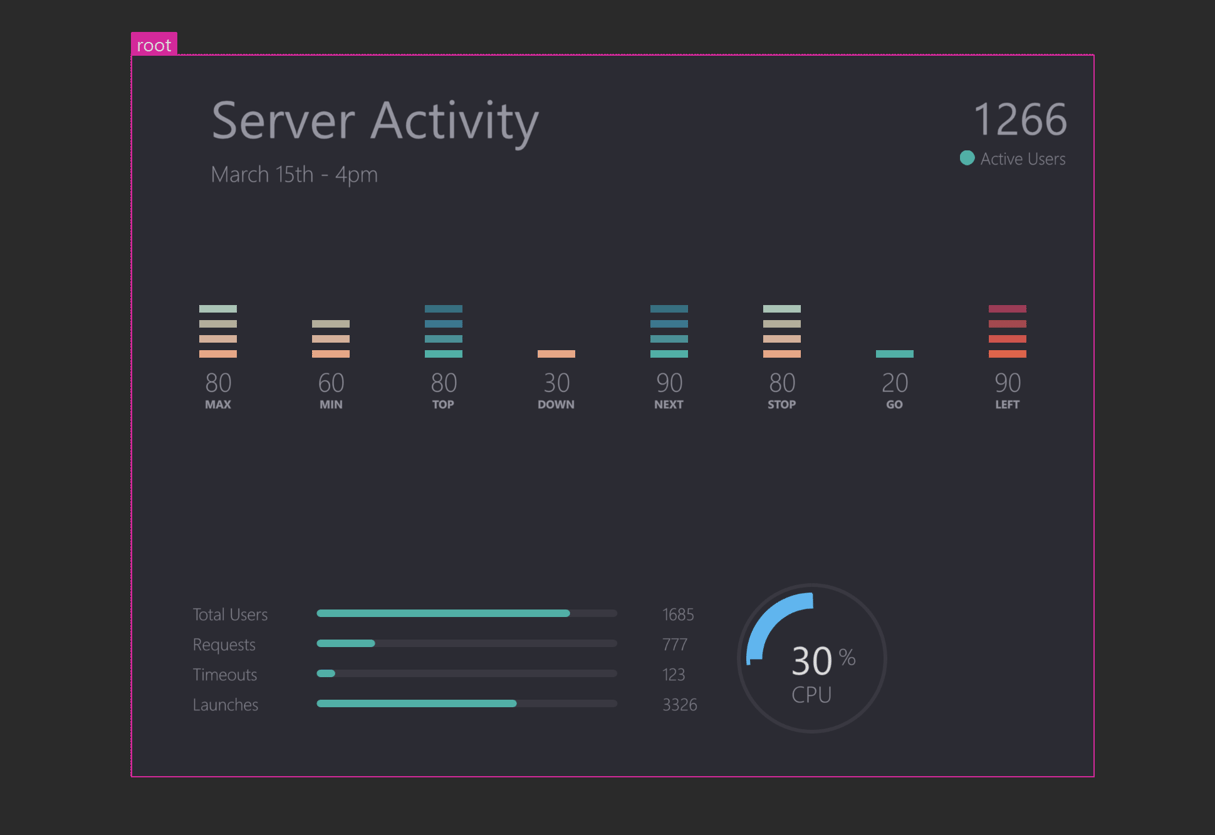The image size is (1215, 835).
Task: Click the teal Active Users indicator dot
Action: tap(967, 158)
